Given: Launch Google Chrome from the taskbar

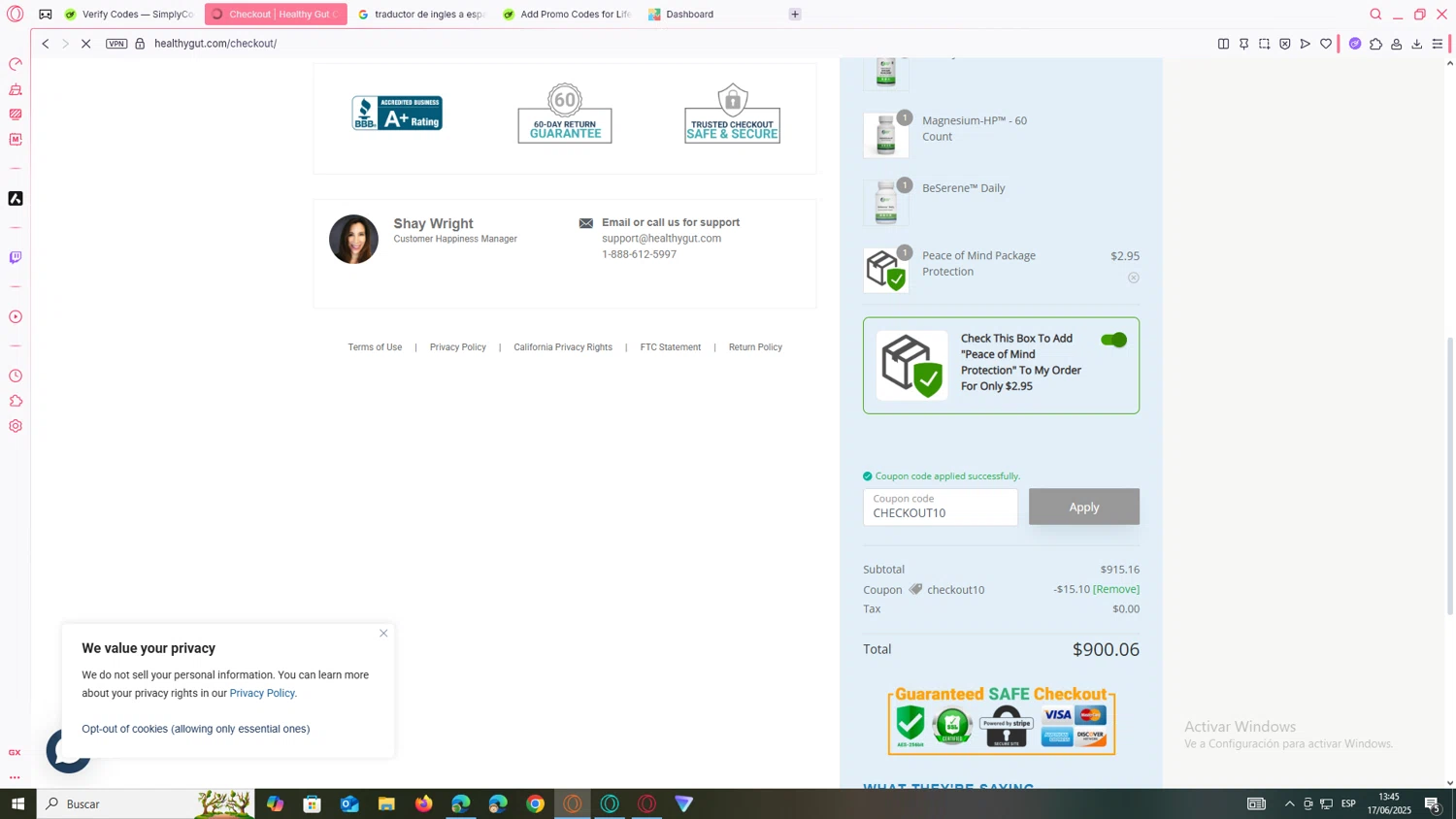Looking at the screenshot, I should tap(535, 803).
